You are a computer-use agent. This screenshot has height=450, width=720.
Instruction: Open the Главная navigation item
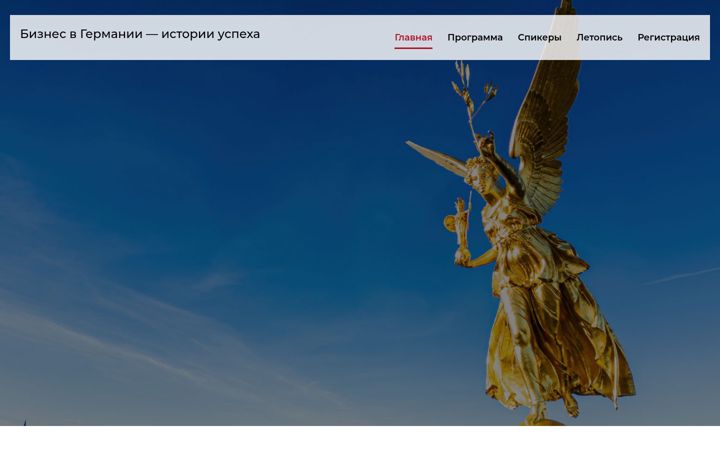click(x=413, y=38)
